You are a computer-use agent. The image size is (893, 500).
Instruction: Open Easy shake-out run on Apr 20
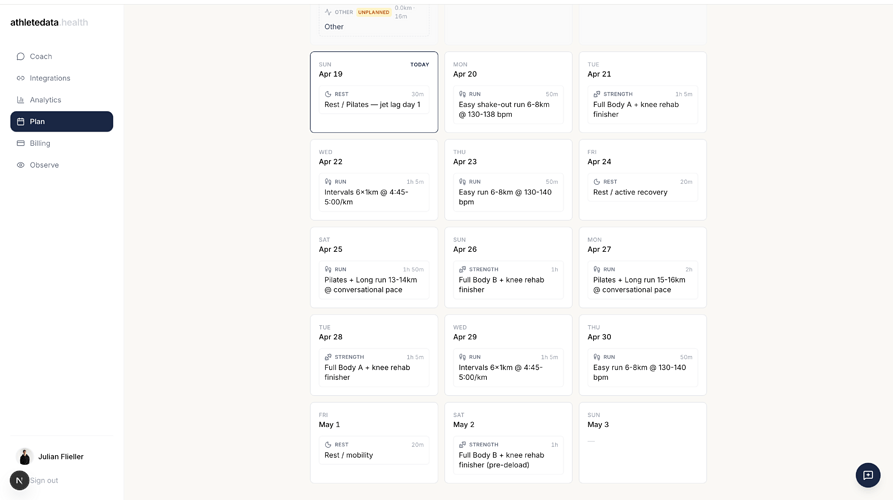tap(509, 105)
